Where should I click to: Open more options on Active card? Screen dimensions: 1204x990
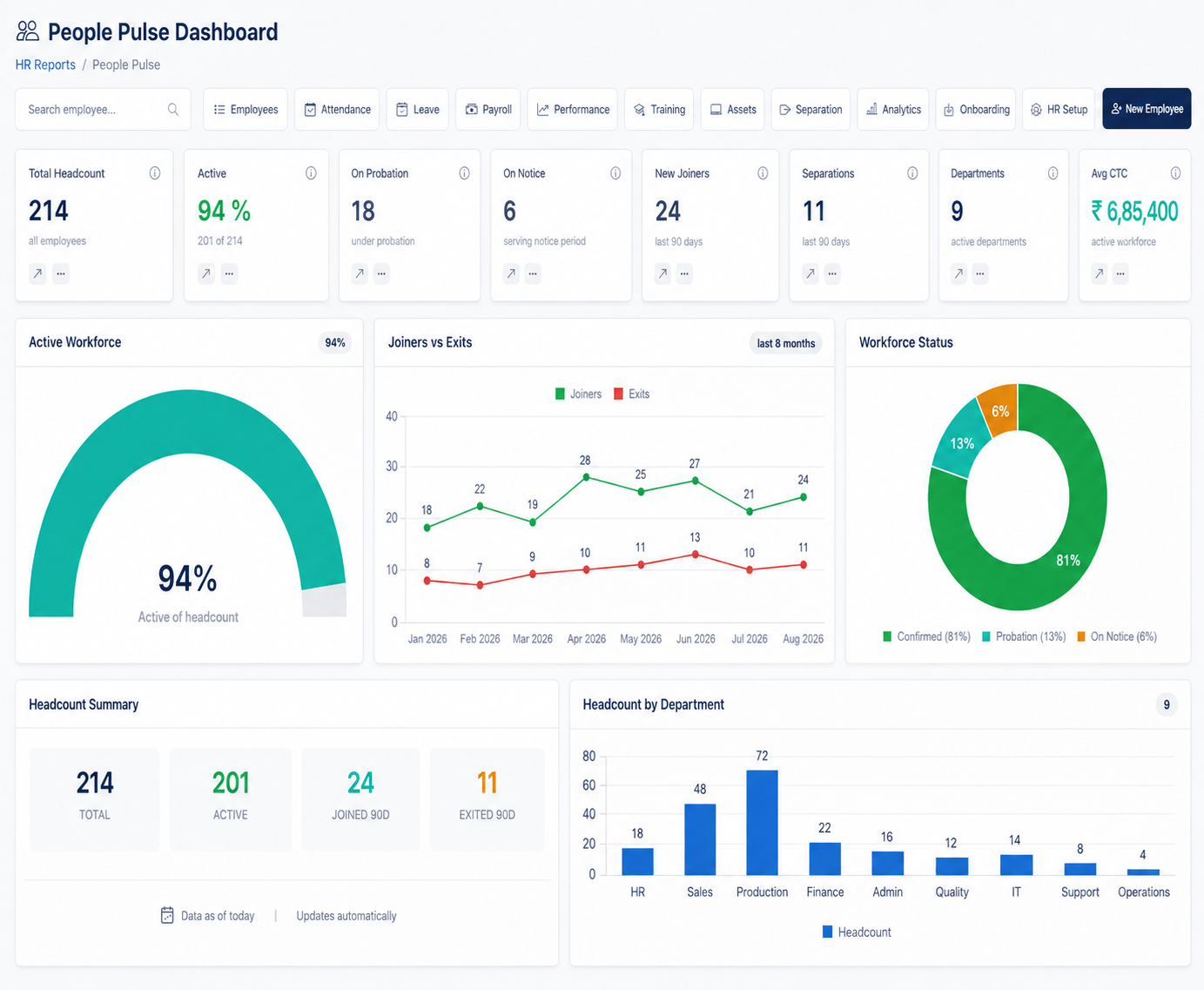click(x=229, y=273)
